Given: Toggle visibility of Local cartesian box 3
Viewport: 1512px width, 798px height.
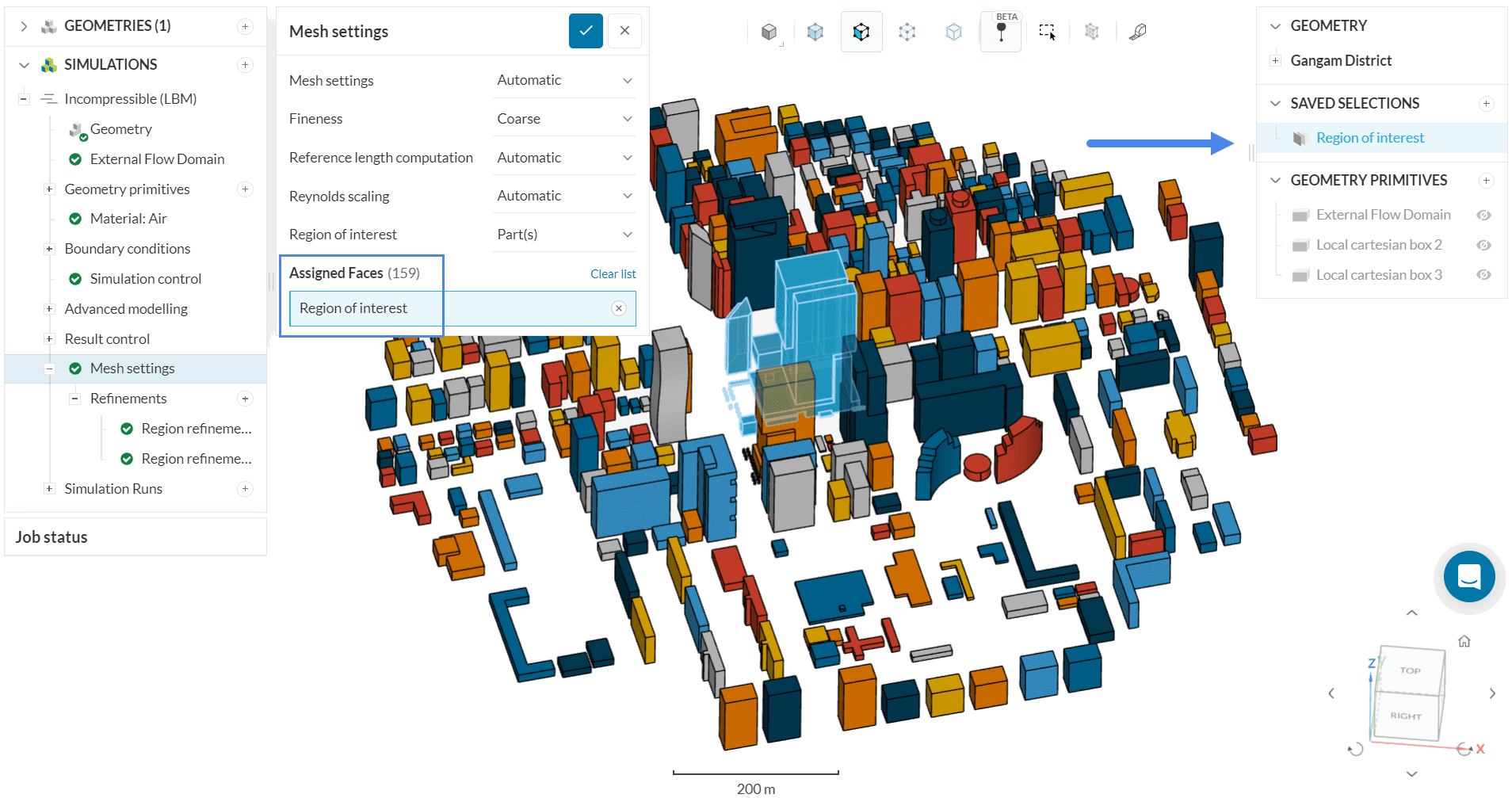Looking at the screenshot, I should [1483, 275].
